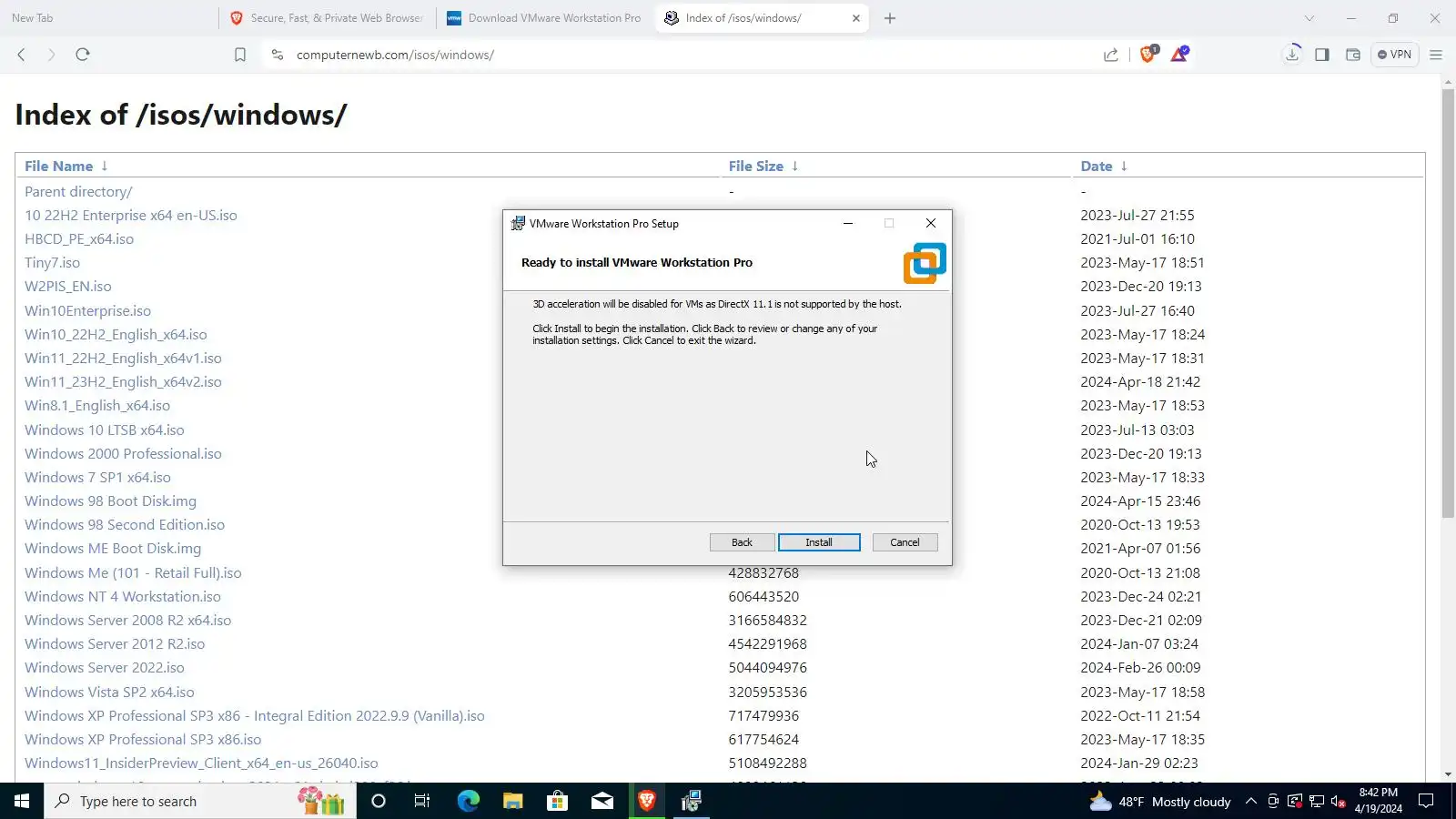Screen dimensions: 1456x819
Task: Download Windows NT 4 Workstation.iso
Action: (123, 597)
